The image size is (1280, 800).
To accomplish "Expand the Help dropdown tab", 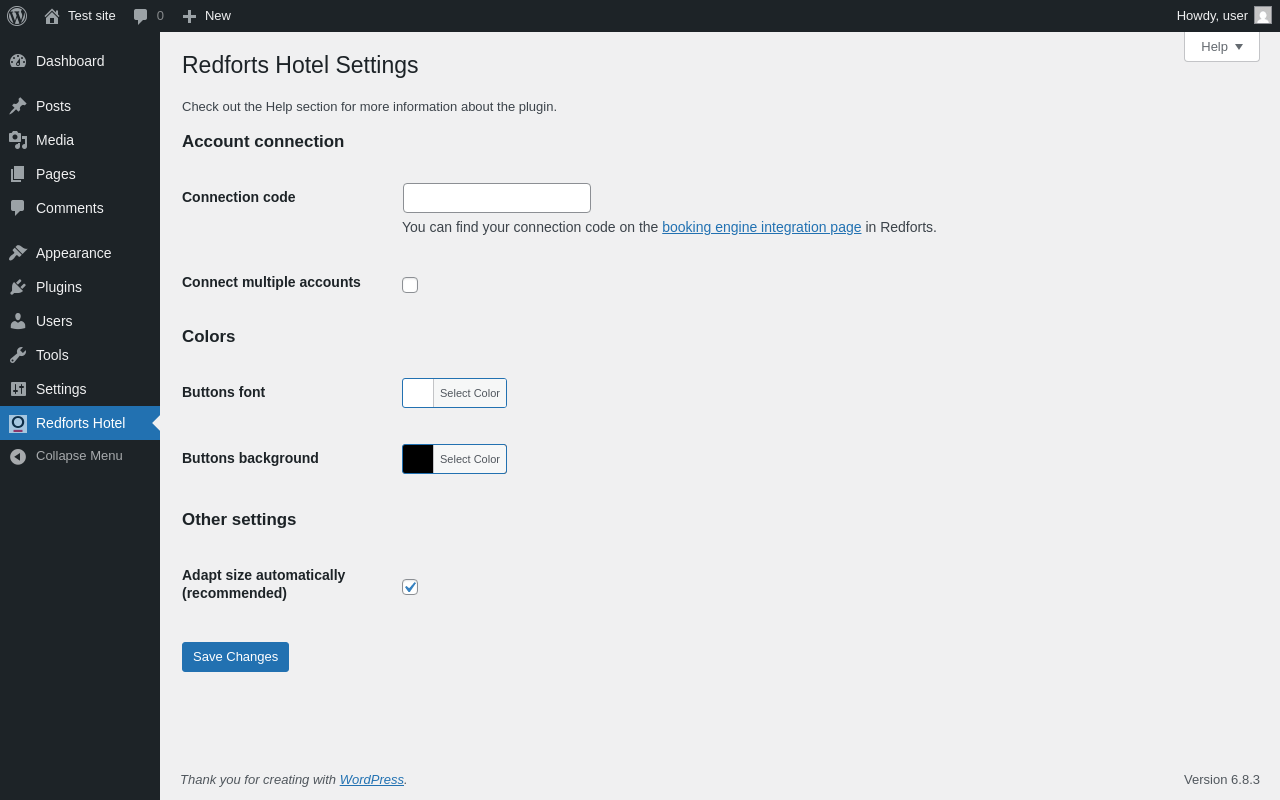I will (1222, 46).
